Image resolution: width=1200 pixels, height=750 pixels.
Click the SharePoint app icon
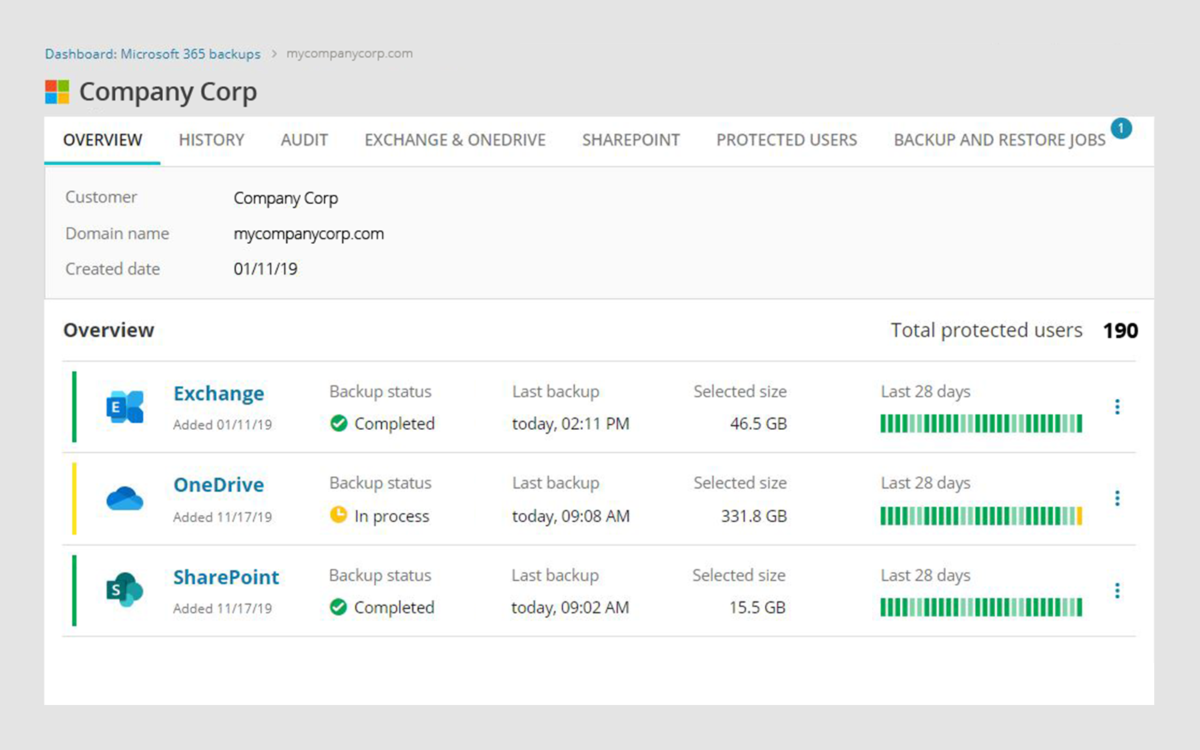[x=125, y=590]
